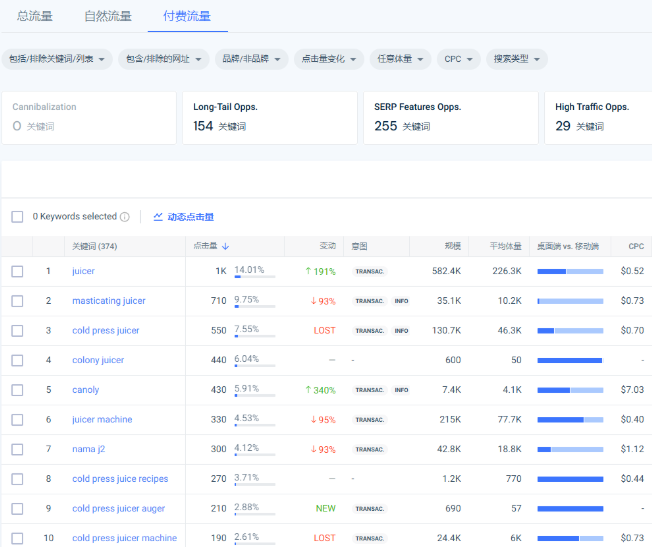Image resolution: width=652 pixels, height=547 pixels.
Task: Click the INFO badge in the masticating juicer row
Action: (401, 301)
